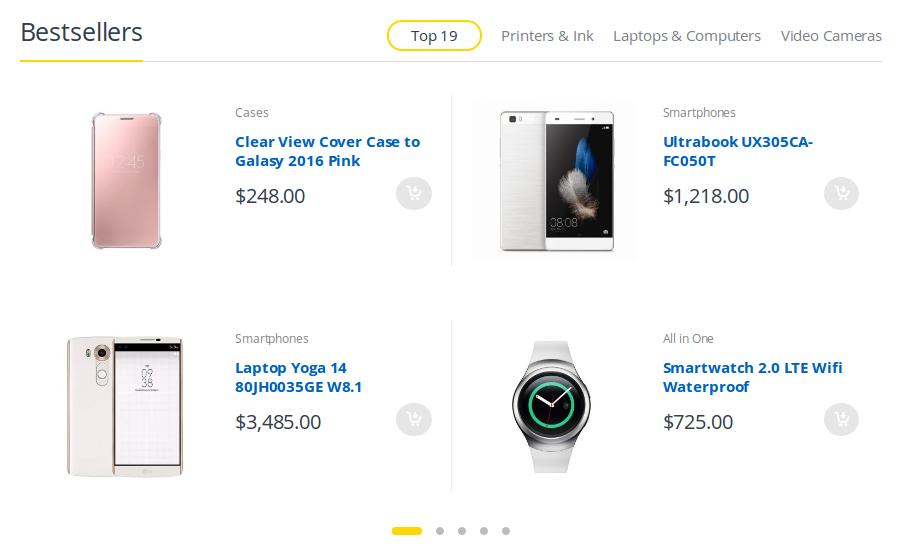Add Smartwatch 2.0 LTE Wifi to cart
This screenshot has width=919, height=557.
click(x=841, y=419)
